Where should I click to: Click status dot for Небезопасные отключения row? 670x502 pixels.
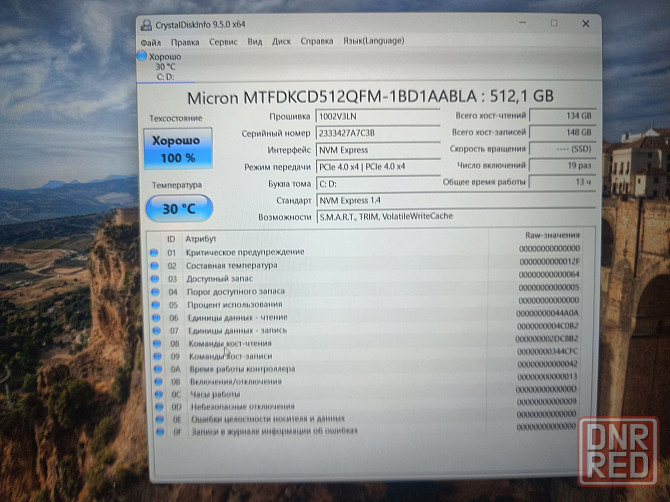[x=159, y=407]
